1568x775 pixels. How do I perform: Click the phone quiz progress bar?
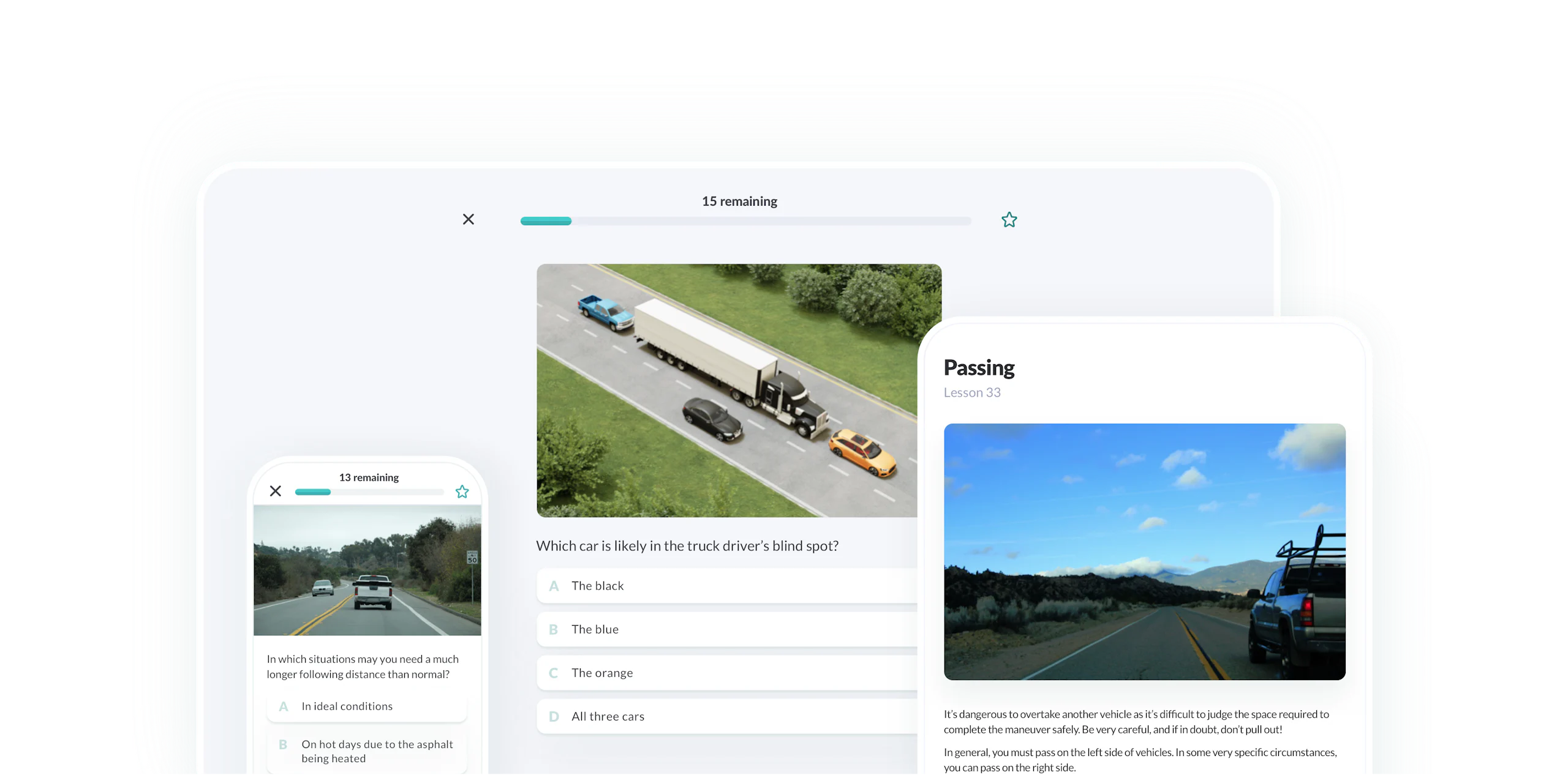pyautogui.click(x=369, y=492)
